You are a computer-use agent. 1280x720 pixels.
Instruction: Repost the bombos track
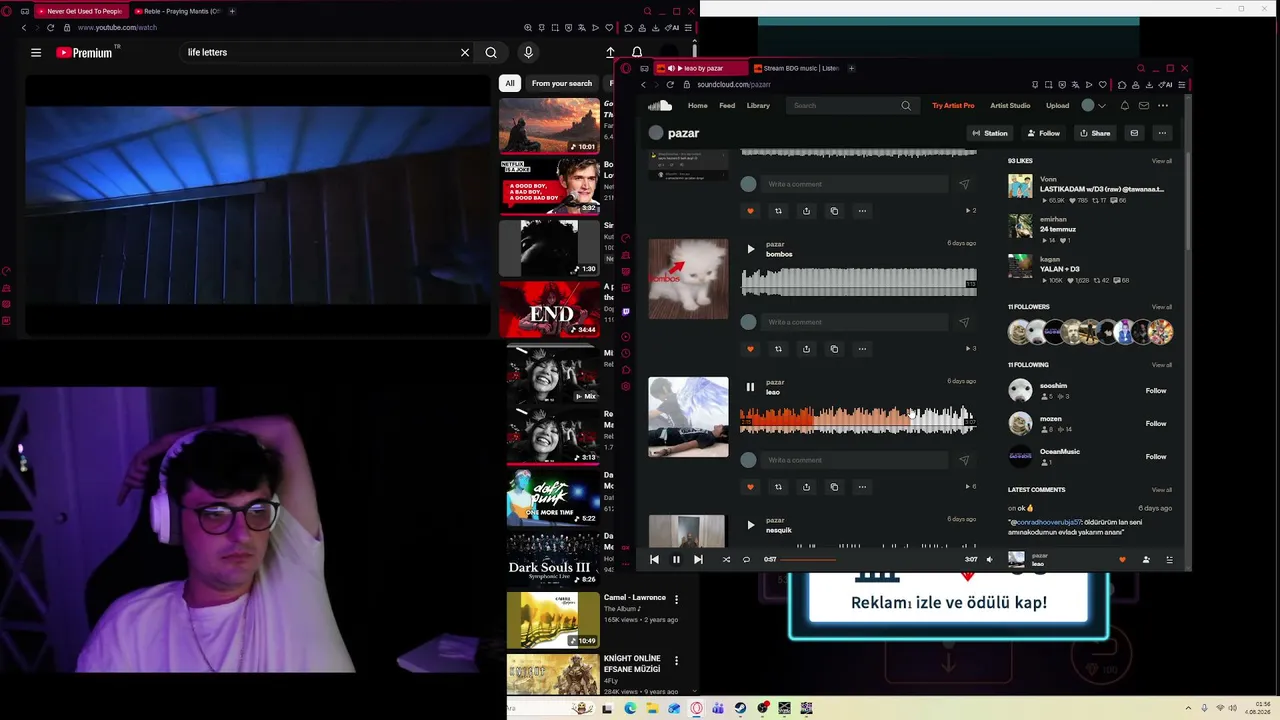778,349
